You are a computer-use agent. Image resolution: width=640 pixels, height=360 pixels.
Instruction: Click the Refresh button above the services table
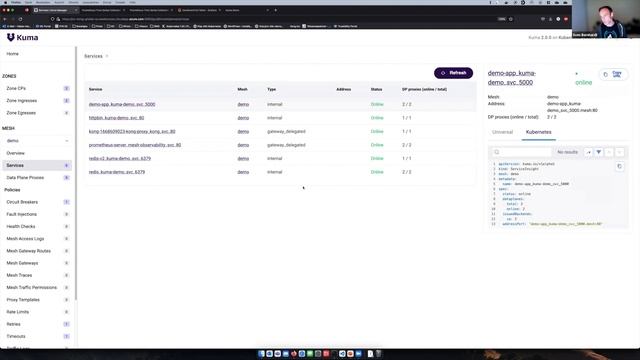pyautogui.click(x=453, y=73)
